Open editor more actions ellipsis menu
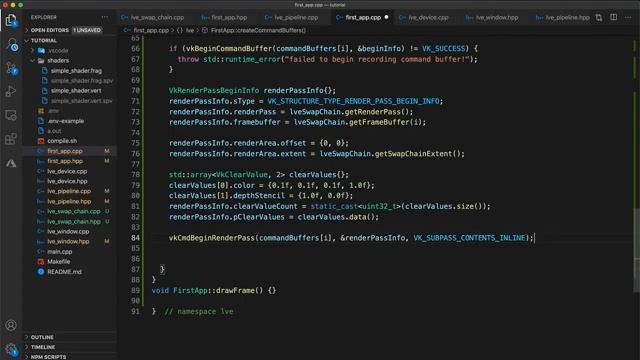The image size is (640, 360). click(x=628, y=18)
